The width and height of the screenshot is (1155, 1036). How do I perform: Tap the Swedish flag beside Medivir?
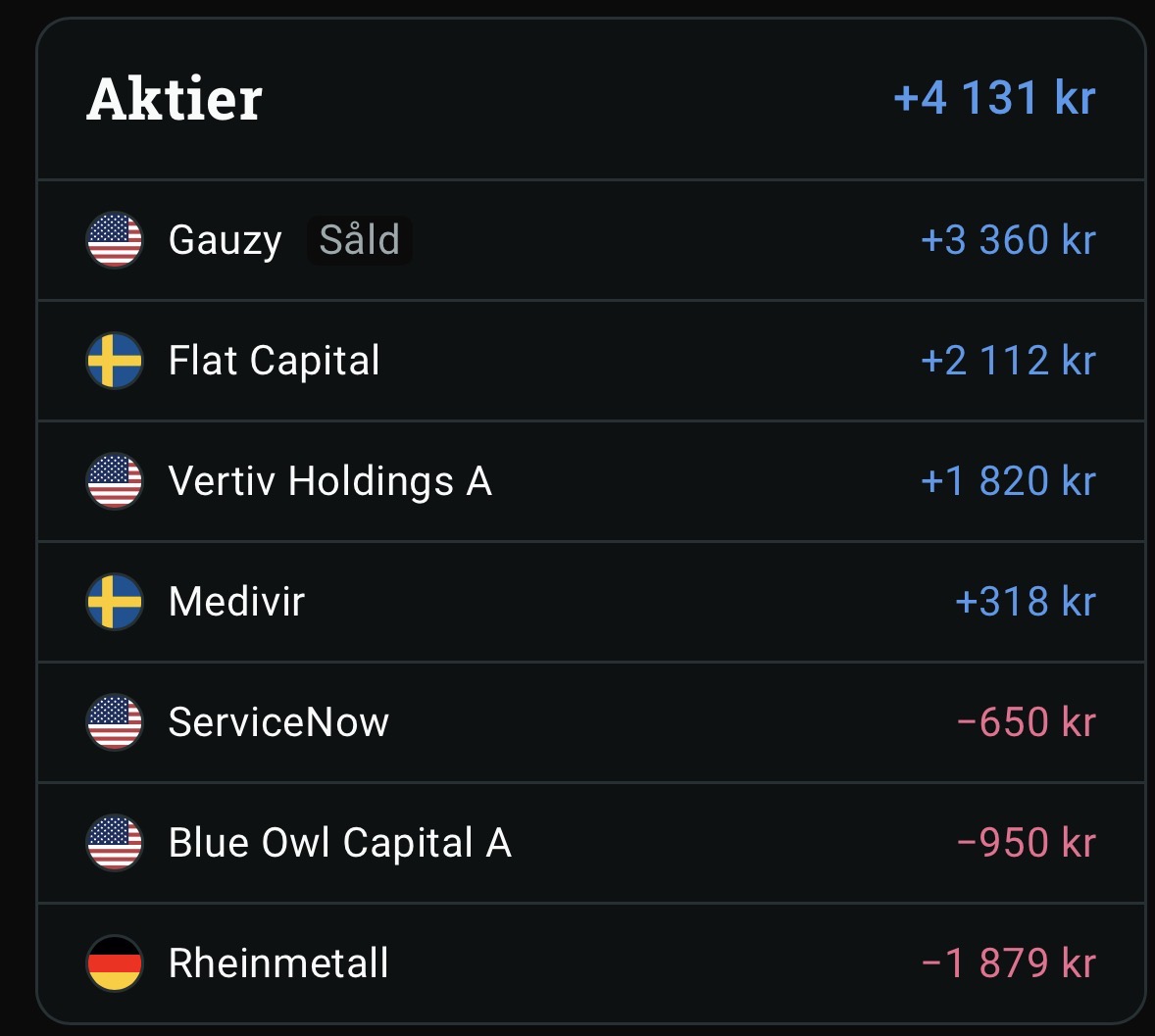114,602
